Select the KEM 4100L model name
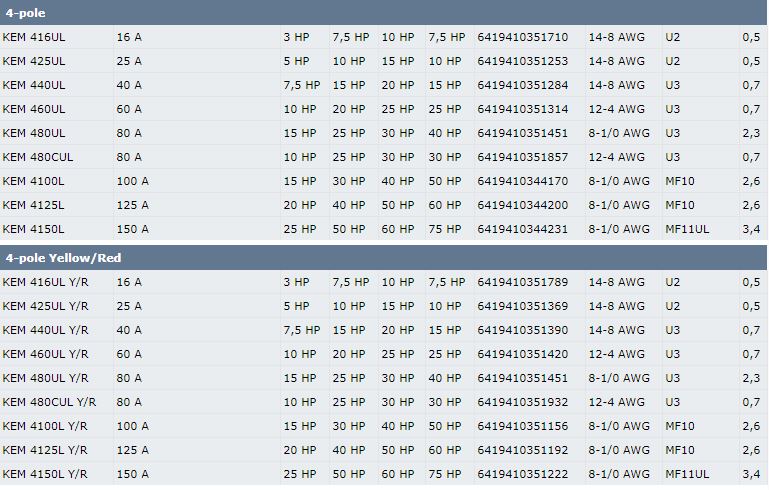The image size is (769, 490). (x=33, y=181)
